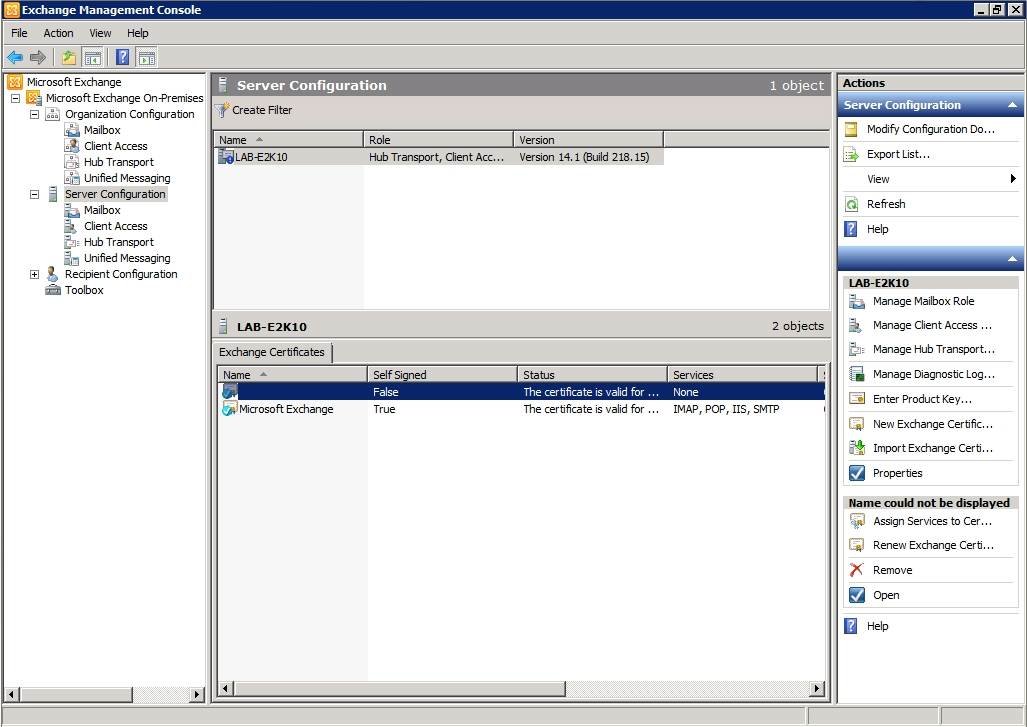This screenshot has width=1027, height=727.
Task: Click the Forward arrow toolbar icon
Action: pos(38,58)
